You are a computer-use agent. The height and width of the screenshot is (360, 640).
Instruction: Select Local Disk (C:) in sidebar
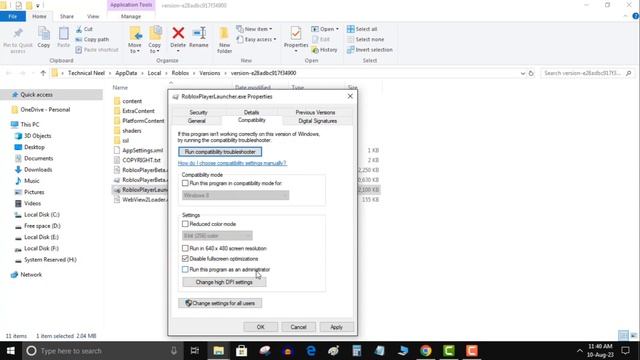pos(42,215)
